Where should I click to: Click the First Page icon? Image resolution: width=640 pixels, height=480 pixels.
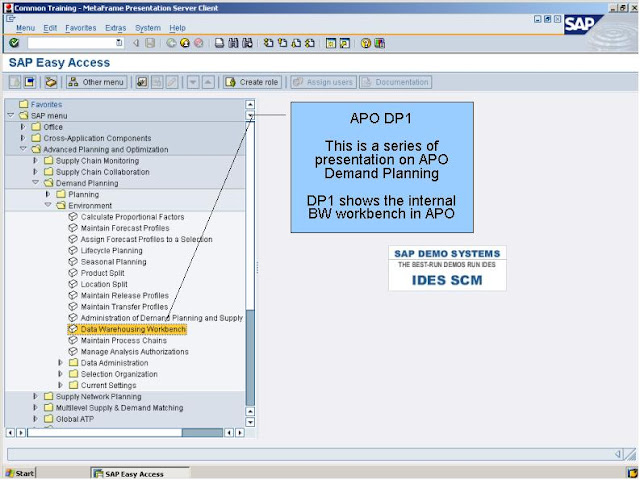point(268,43)
